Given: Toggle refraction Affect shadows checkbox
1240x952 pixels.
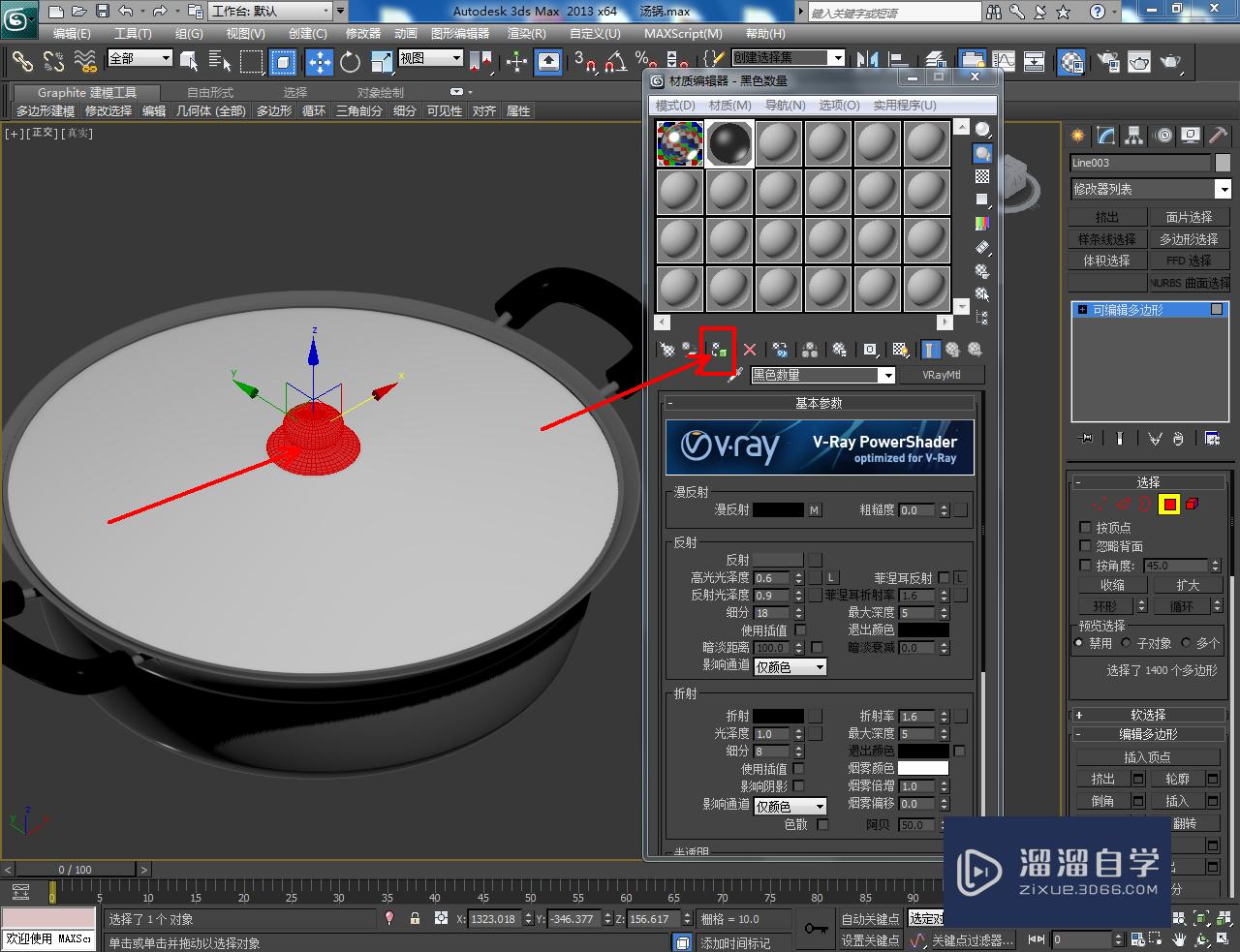Looking at the screenshot, I should [798, 786].
